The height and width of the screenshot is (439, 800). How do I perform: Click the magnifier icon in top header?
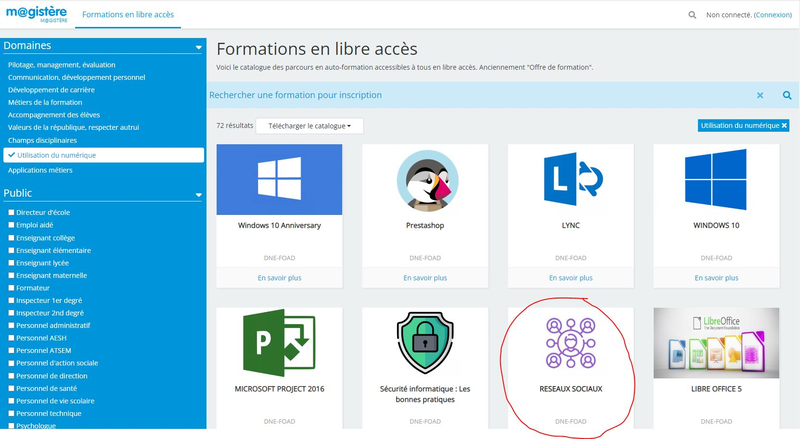tap(692, 15)
